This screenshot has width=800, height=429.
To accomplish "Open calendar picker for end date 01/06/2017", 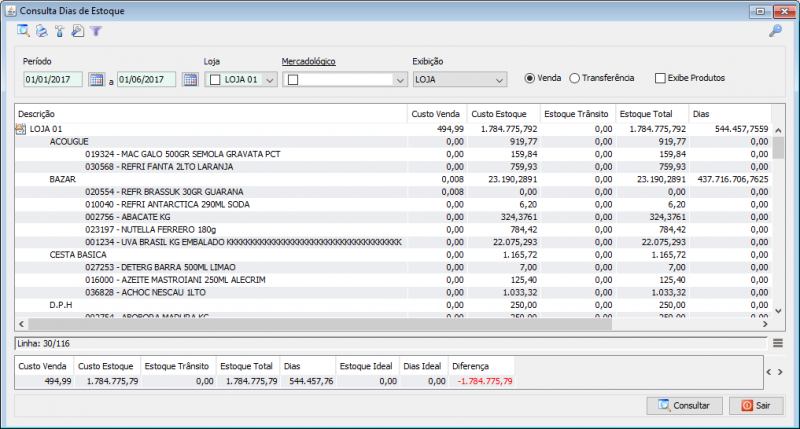I will (x=190, y=80).
